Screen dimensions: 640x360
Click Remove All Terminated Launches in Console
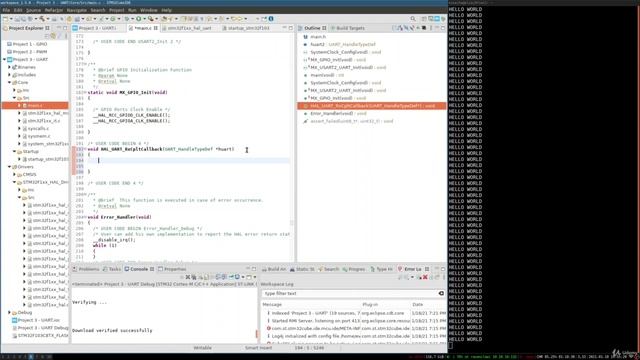[194, 277]
